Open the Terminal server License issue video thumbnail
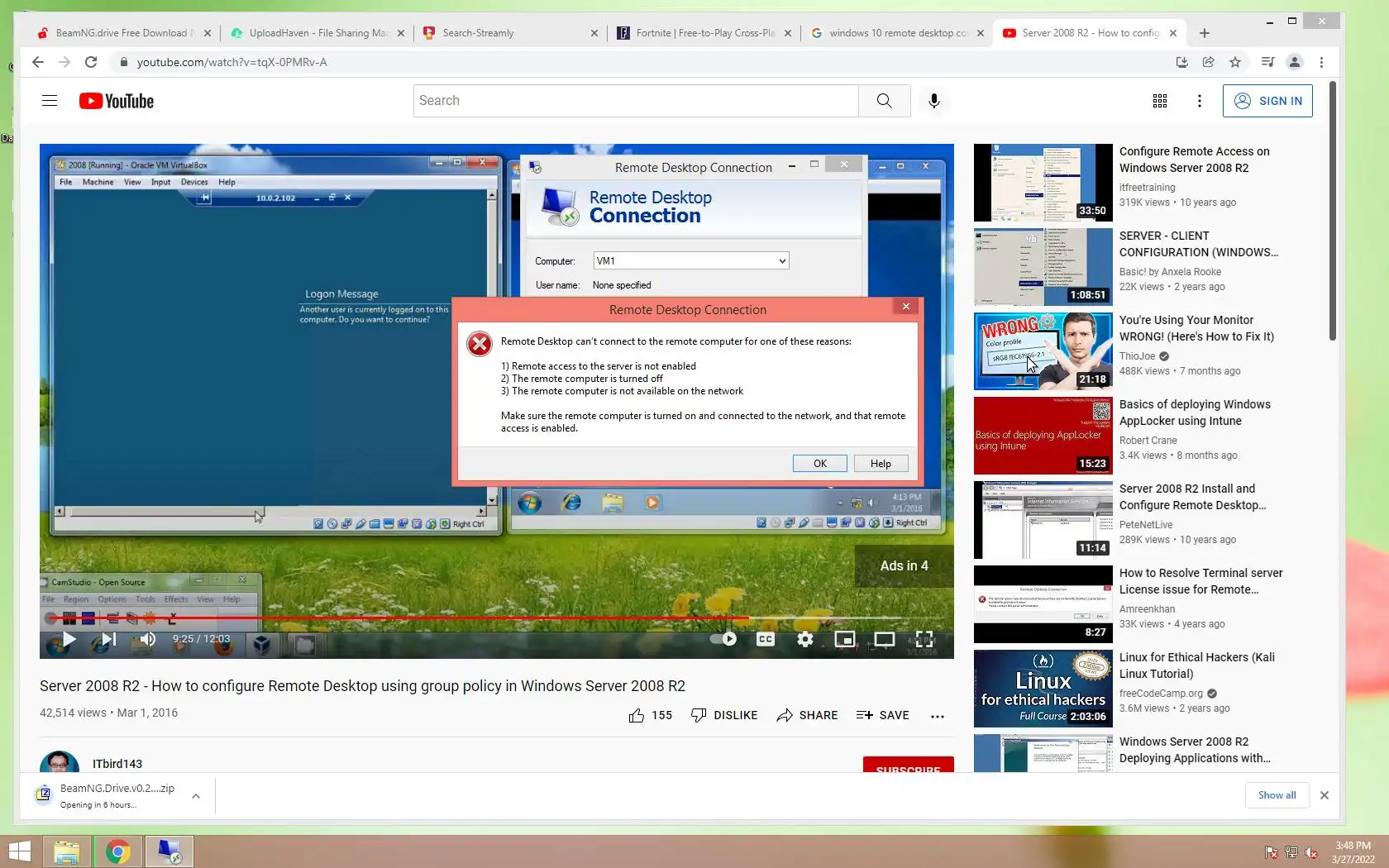Viewport: 1389px width, 868px height. (x=1043, y=603)
